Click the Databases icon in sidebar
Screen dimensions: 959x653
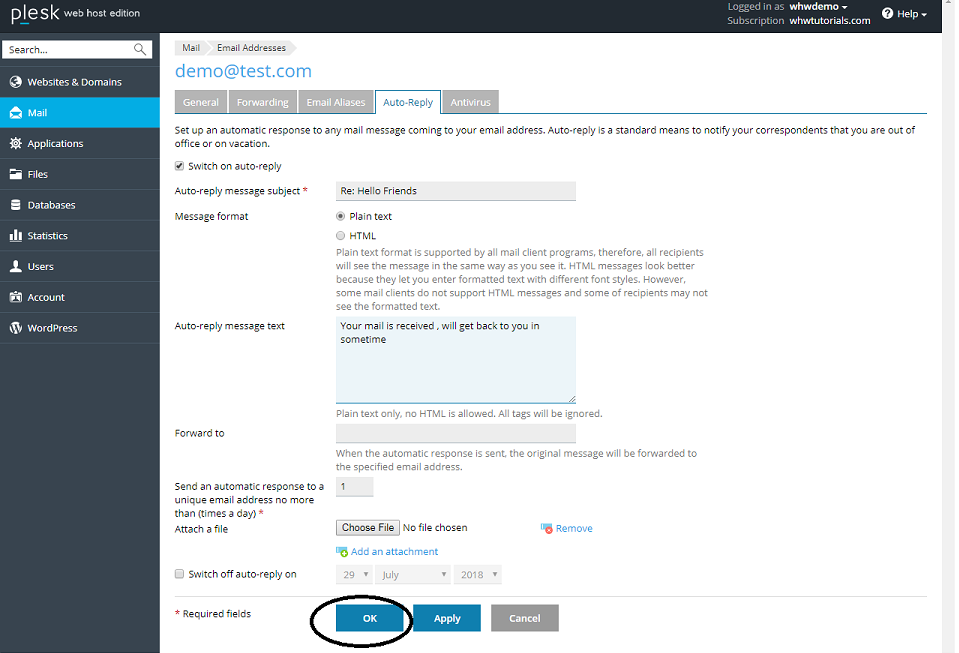click(16, 205)
